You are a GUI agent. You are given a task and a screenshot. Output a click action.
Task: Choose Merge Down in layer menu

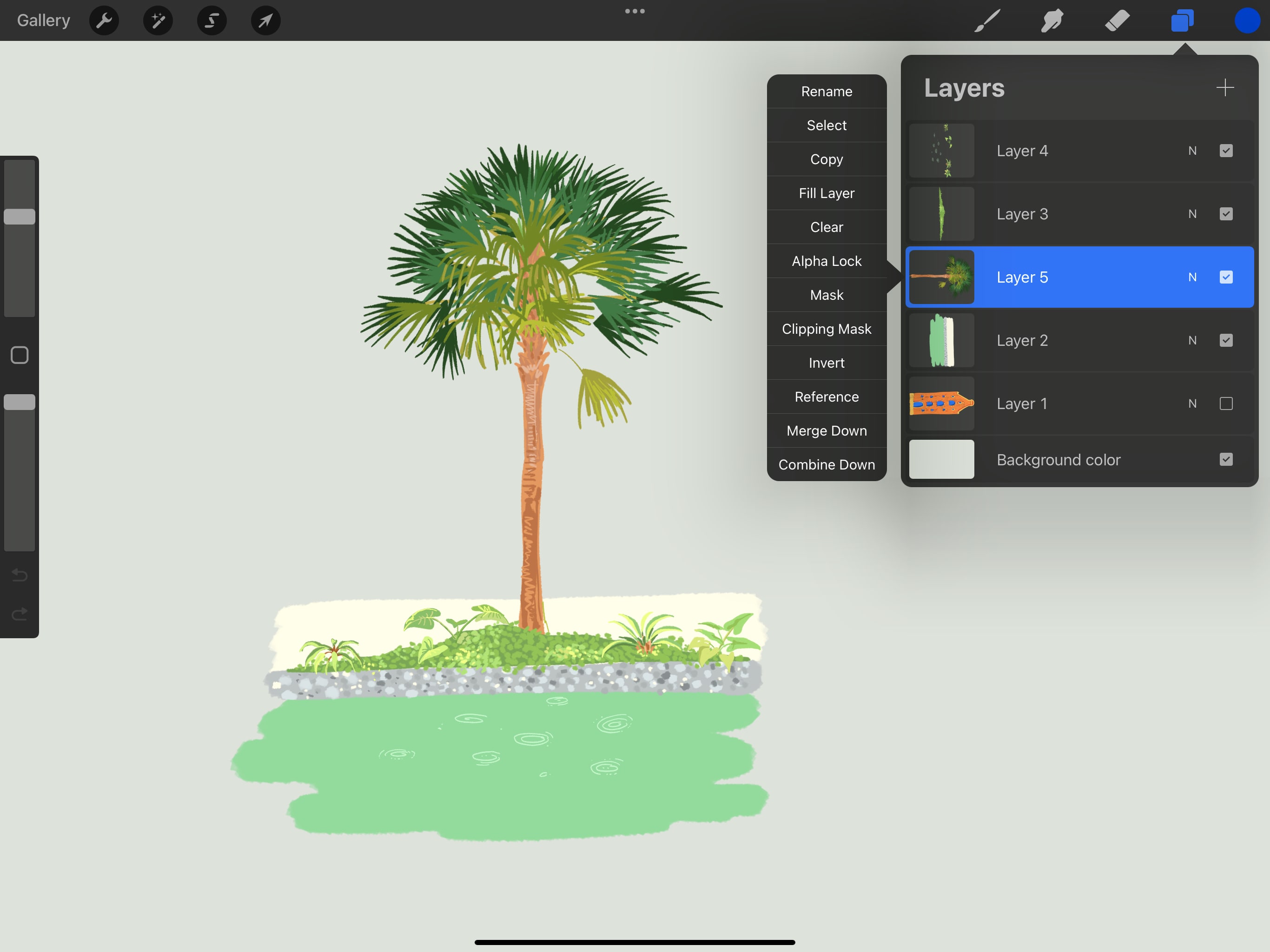click(826, 430)
